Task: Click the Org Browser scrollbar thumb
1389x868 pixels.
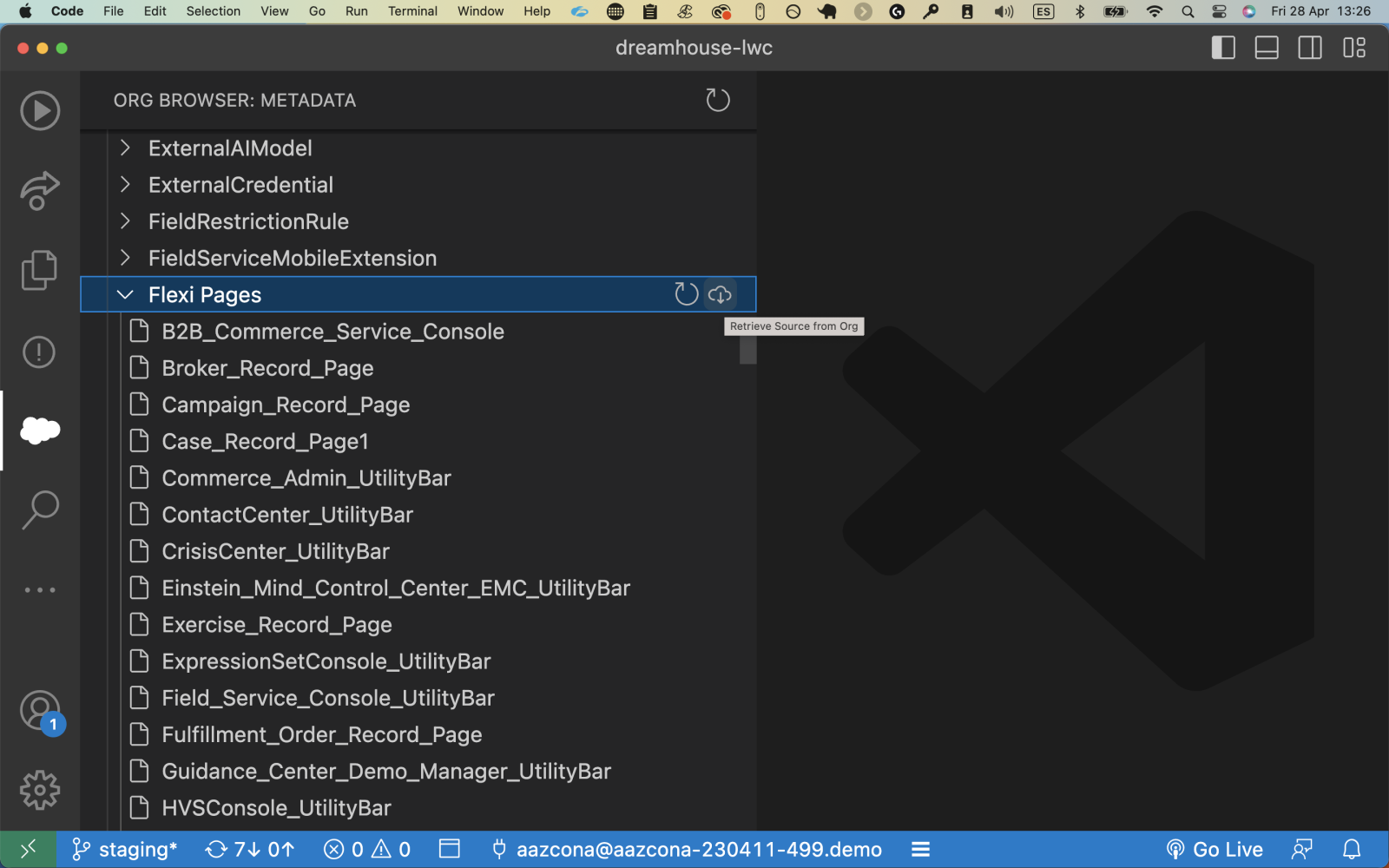Action: (747, 351)
